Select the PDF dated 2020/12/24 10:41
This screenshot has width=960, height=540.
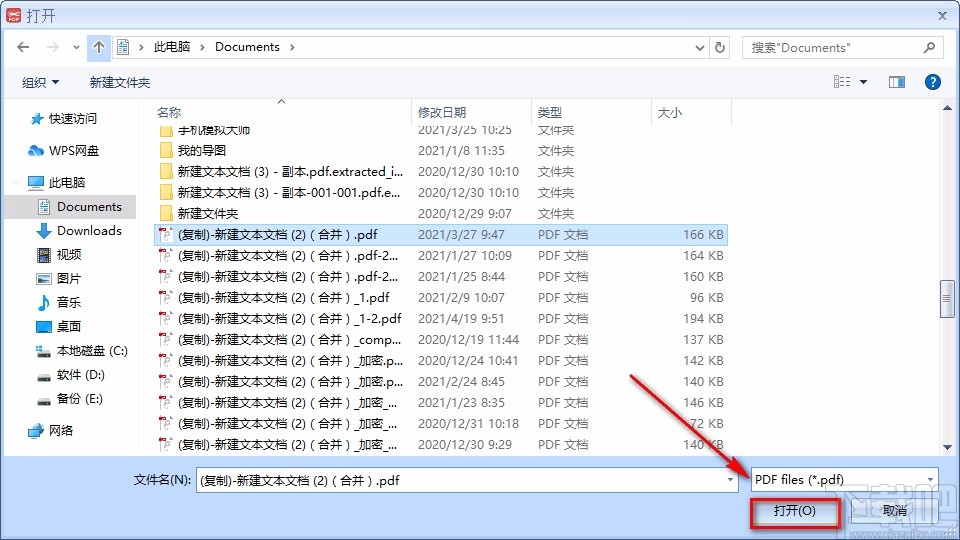pos(441,361)
